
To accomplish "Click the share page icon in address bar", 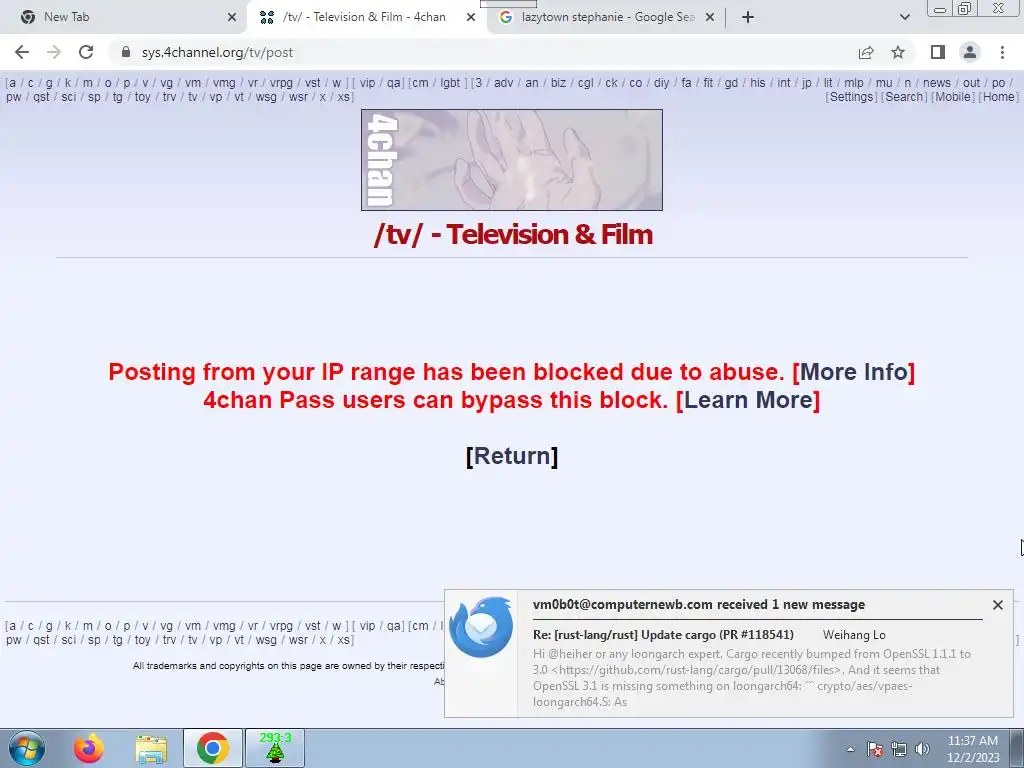I will (866, 52).
